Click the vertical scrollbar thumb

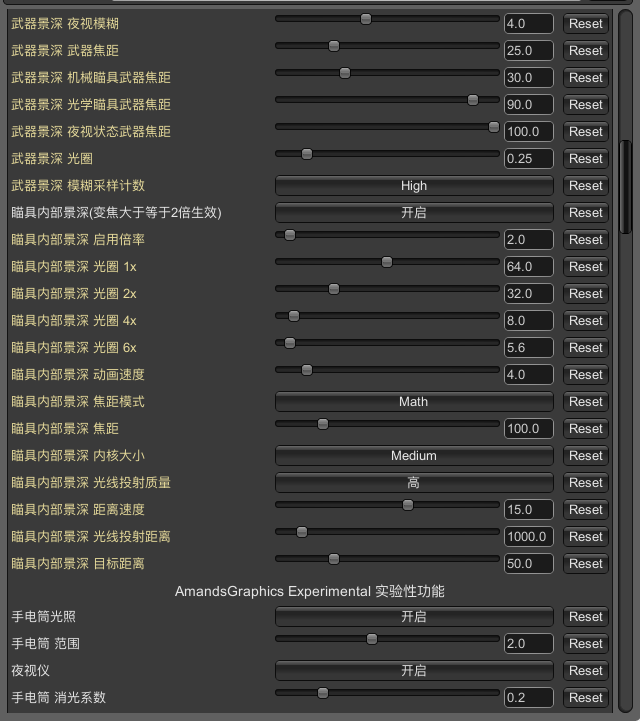click(625, 187)
